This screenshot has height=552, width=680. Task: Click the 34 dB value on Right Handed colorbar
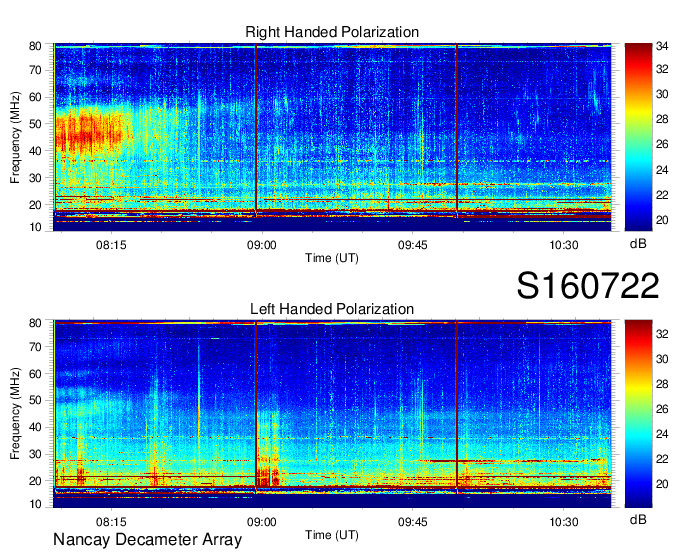point(662,46)
